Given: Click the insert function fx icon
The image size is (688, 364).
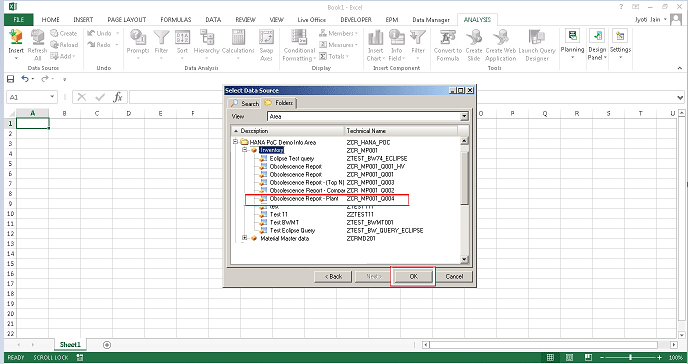Looking at the screenshot, I should click(x=118, y=97).
